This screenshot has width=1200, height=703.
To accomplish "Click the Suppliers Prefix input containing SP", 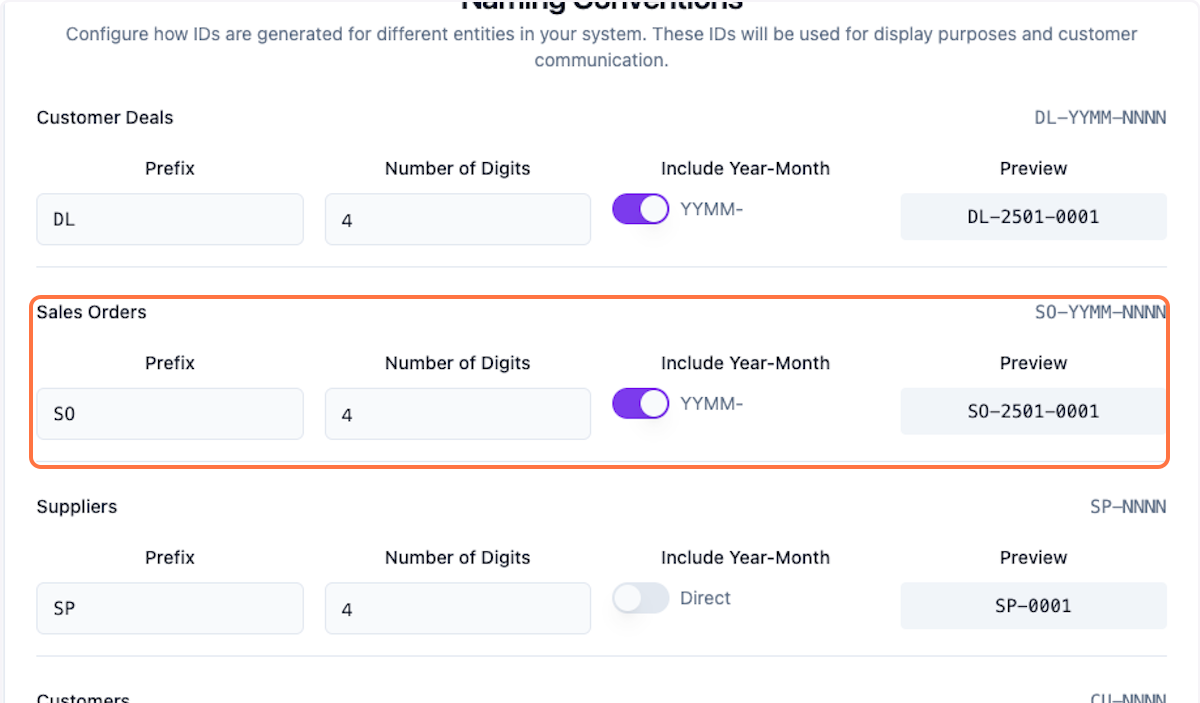I will (x=169, y=608).
